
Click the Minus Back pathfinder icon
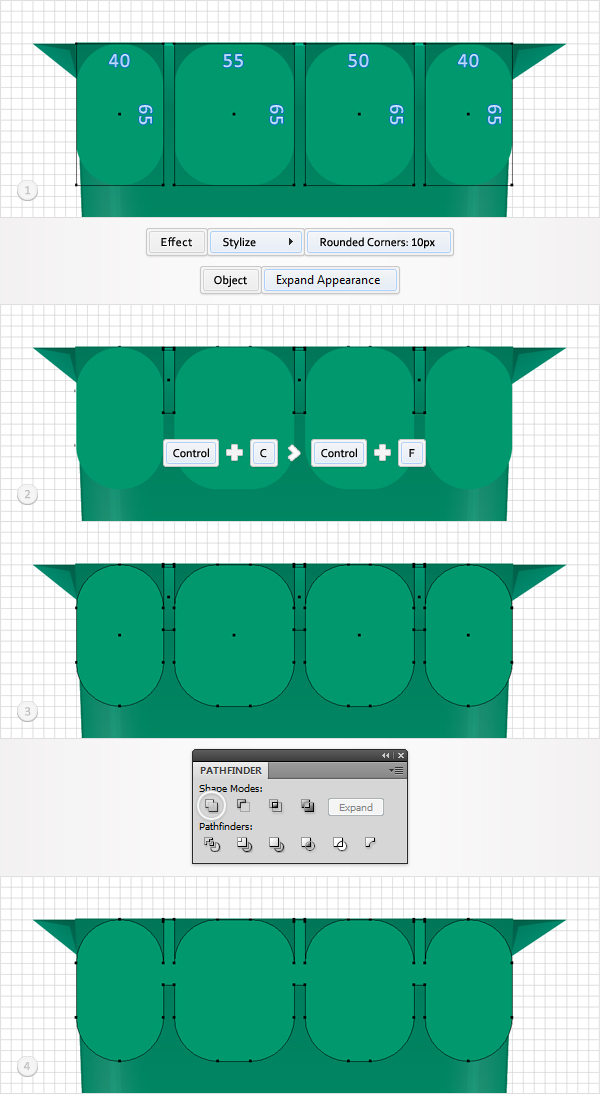click(370, 843)
